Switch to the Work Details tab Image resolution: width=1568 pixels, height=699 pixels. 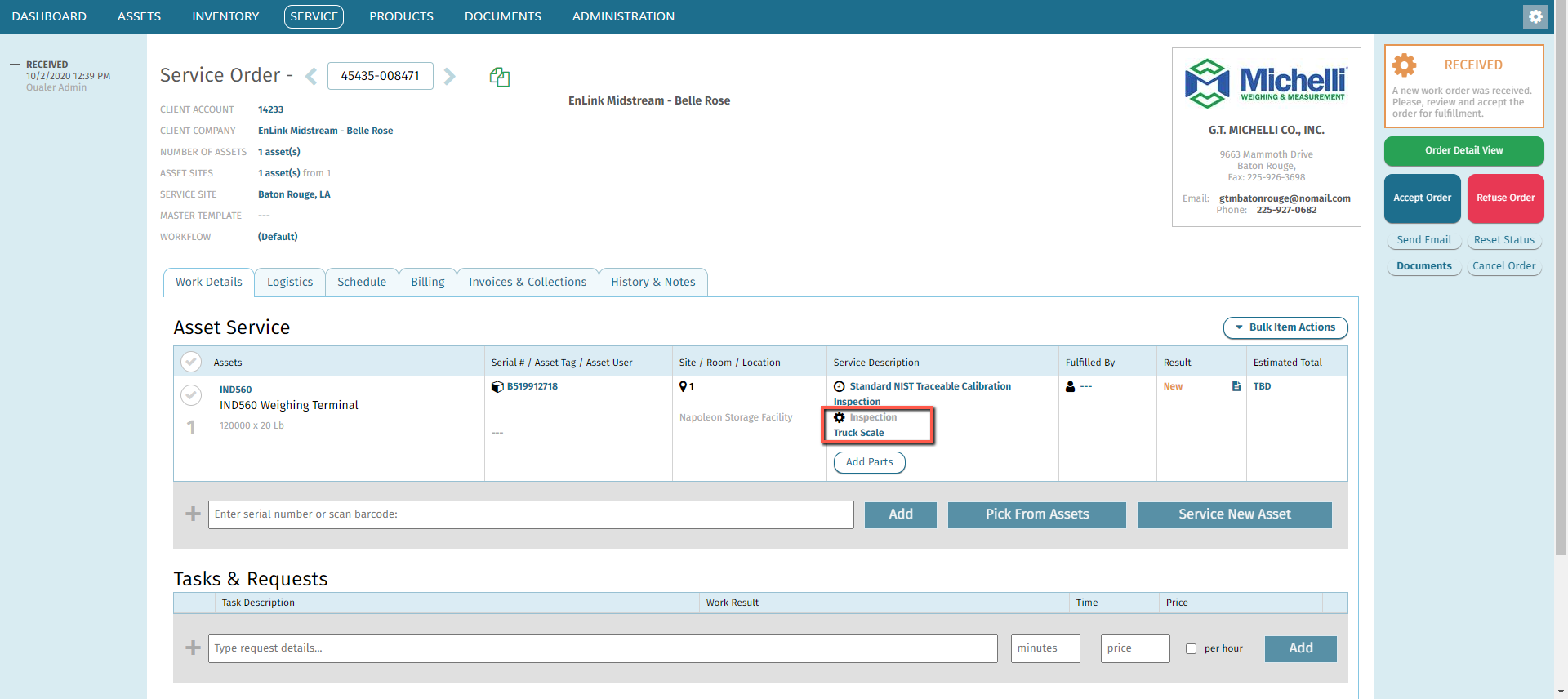(209, 282)
